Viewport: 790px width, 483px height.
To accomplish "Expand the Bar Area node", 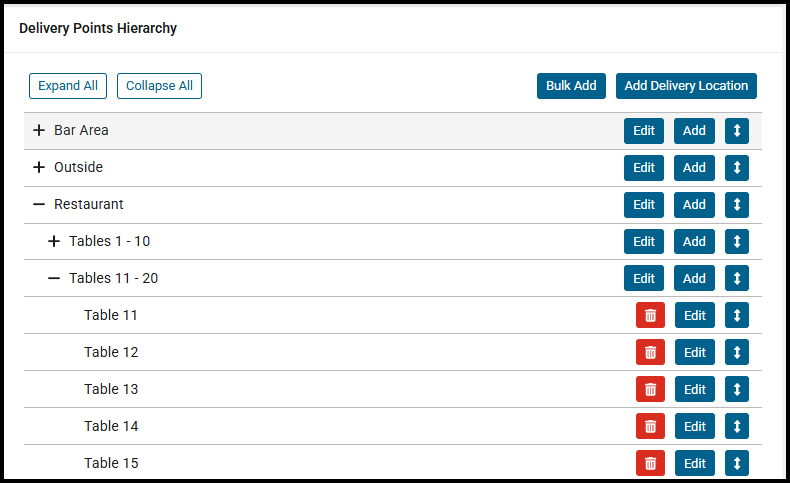I will pyautogui.click(x=39, y=130).
